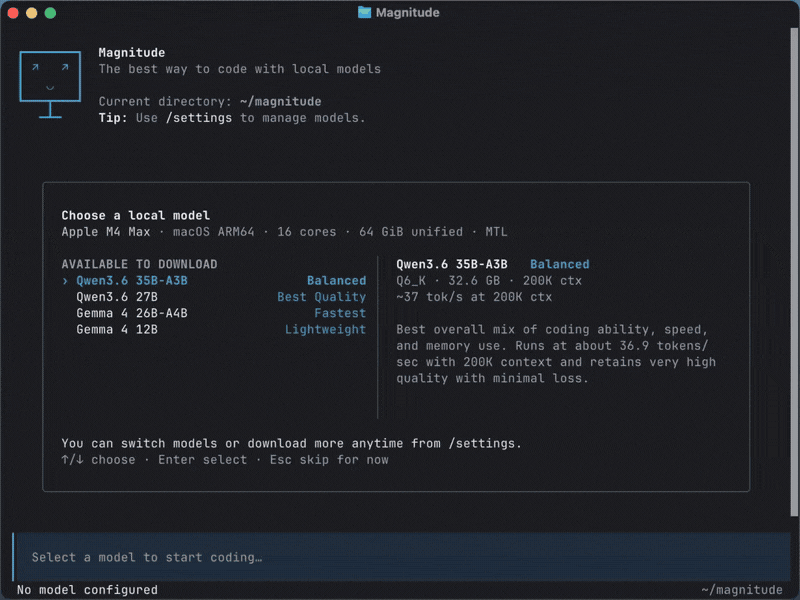The width and height of the screenshot is (800, 600).
Task: Click the up/down 'choose' hint
Action: 98,460
